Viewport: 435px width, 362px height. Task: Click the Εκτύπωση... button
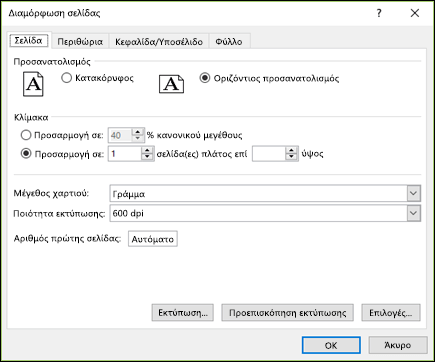click(x=183, y=313)
